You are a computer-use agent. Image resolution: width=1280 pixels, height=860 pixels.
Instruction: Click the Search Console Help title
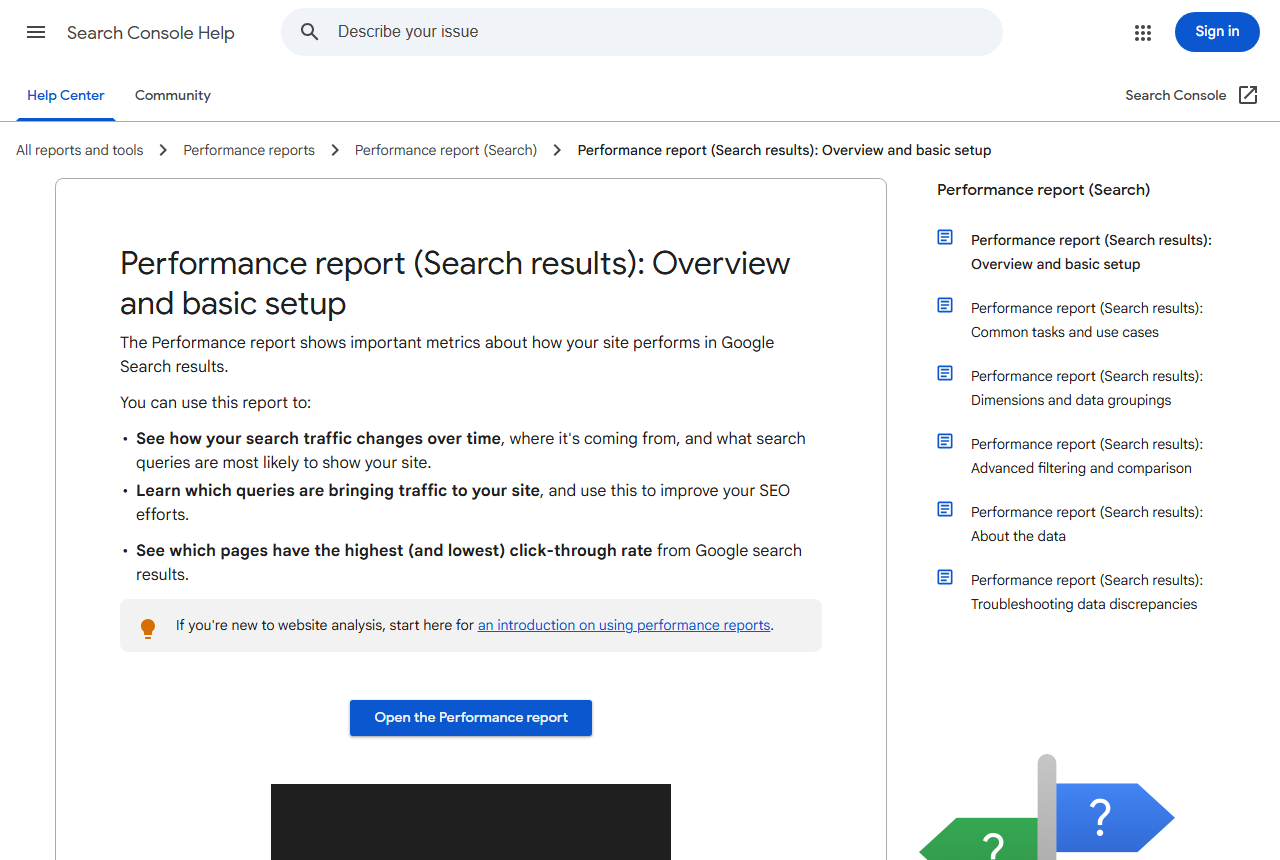pos(151,33)
